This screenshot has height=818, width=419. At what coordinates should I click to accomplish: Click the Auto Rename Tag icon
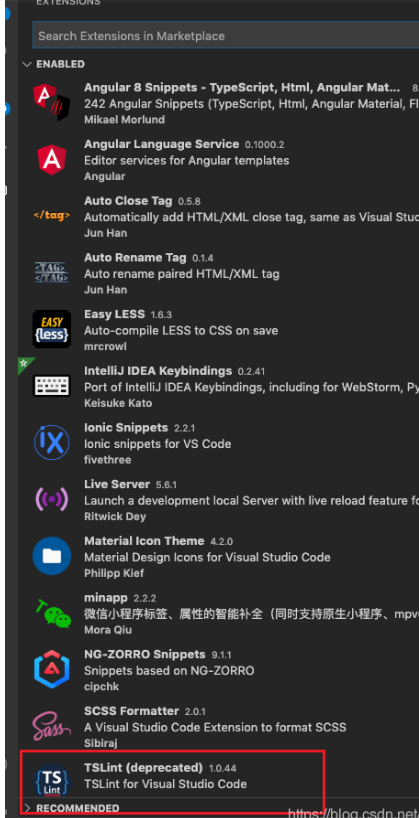pos(52,272)
